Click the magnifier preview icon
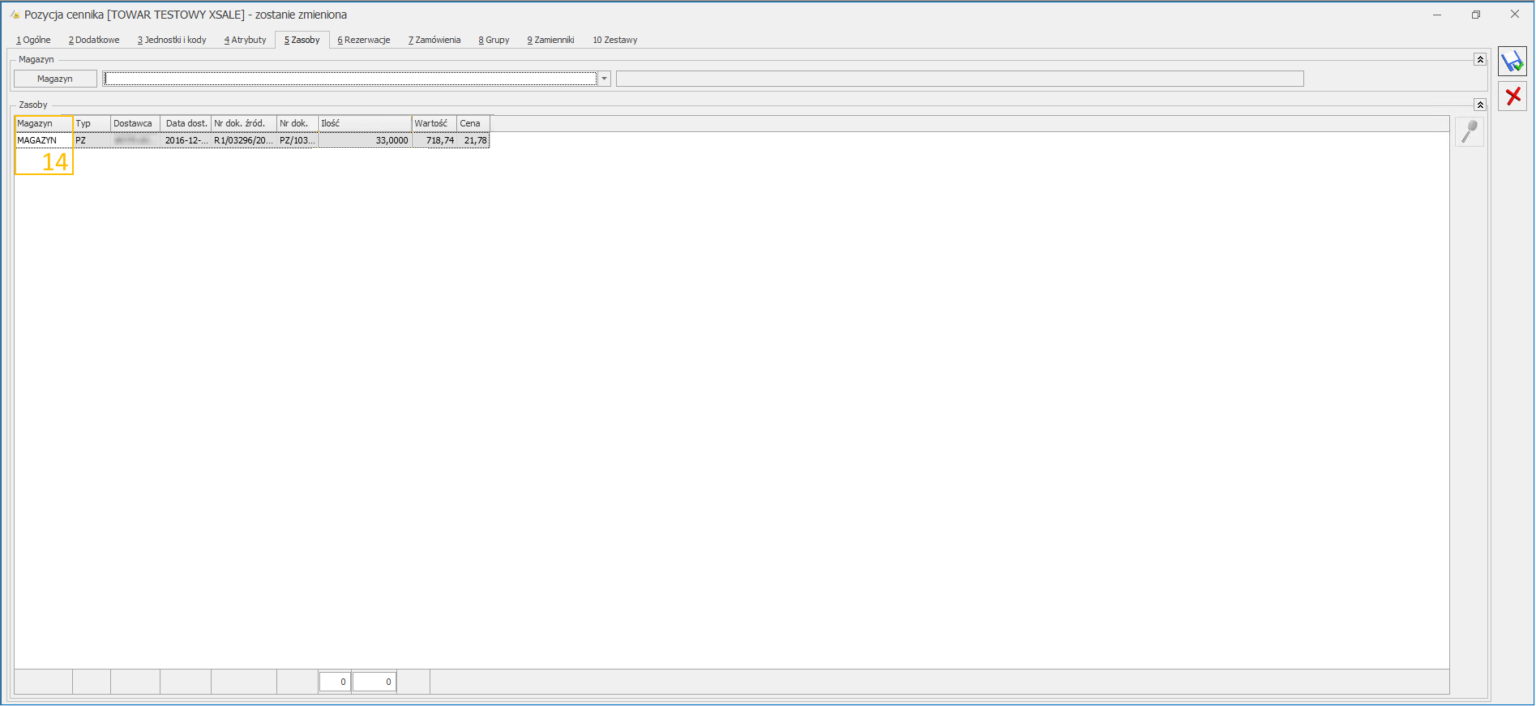1536x706 pixels. click(x=1469, y=132)
